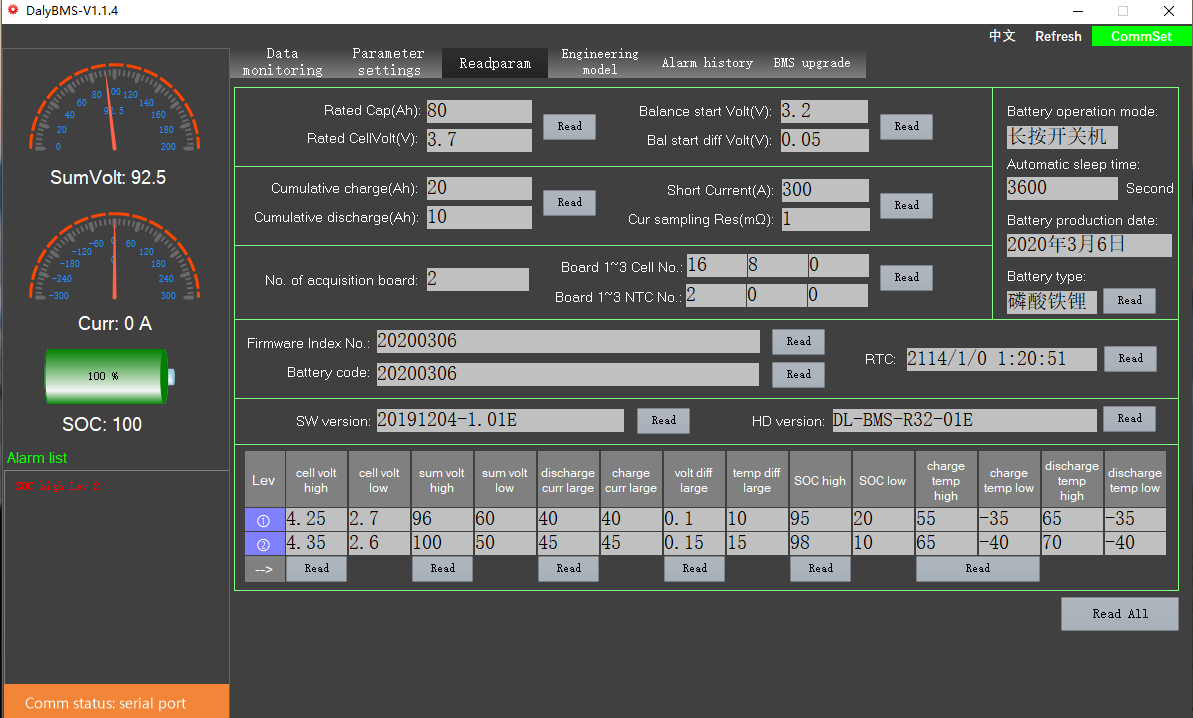Read acquisition board cell numbers
Screen dimensions: 1193x718
pyautogui.click(x=906, y=278)
